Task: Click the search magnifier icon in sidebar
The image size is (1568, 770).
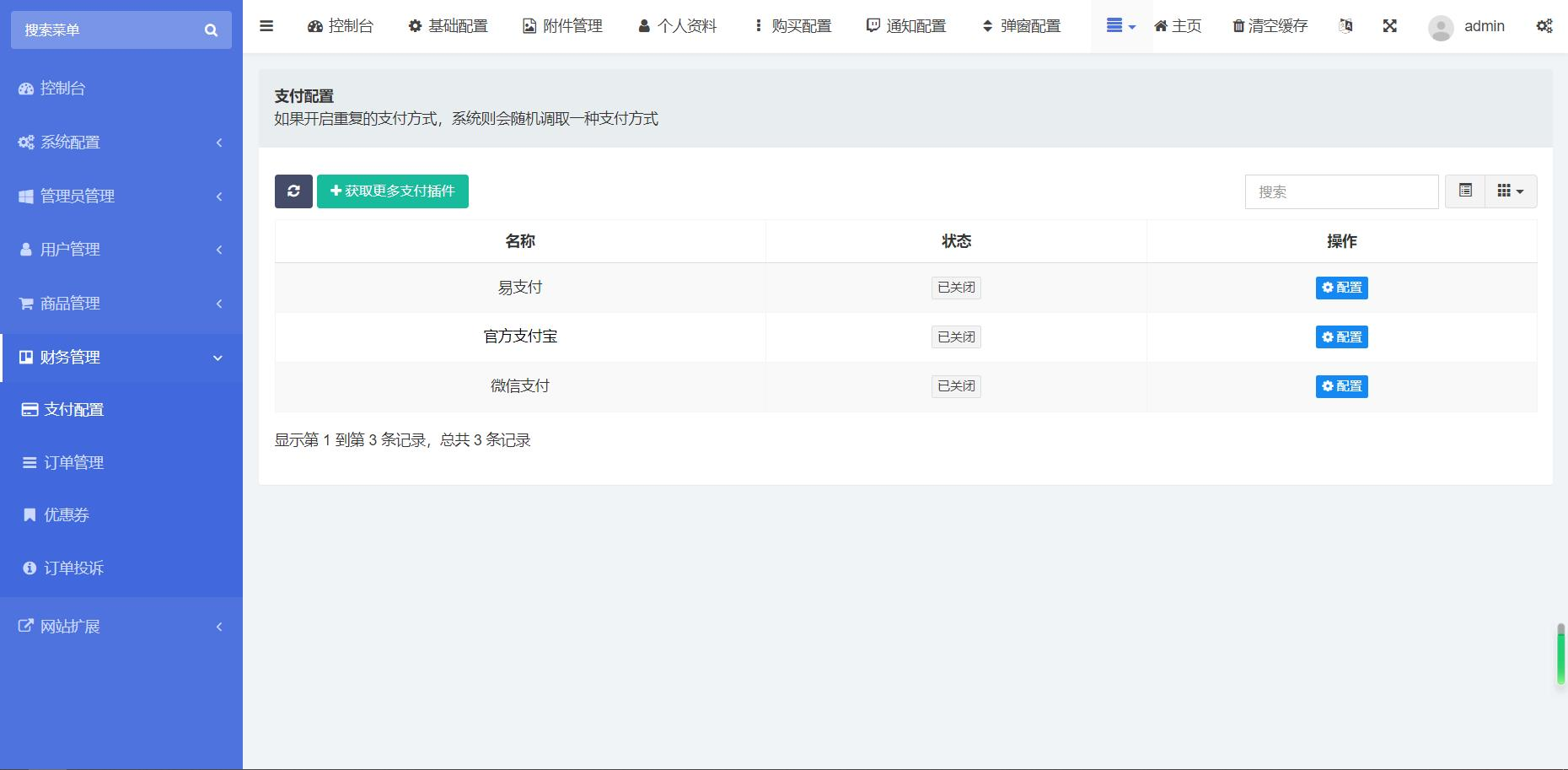Action: click(211, 30)
